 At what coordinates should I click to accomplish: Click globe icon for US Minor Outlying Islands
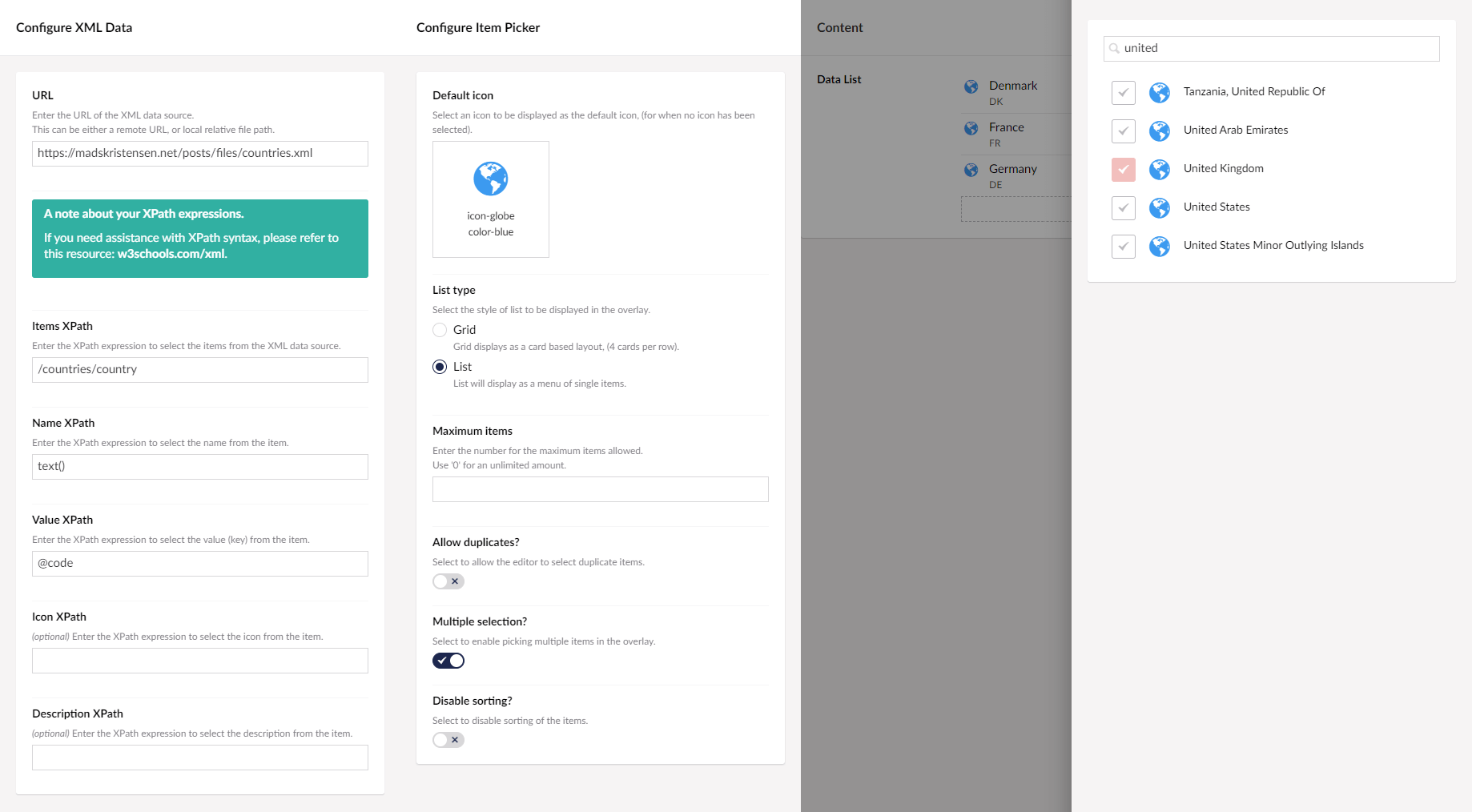point(1159,247)
